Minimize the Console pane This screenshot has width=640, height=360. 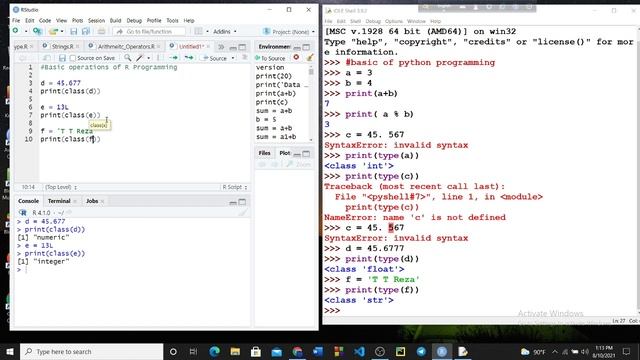point(233,202)
